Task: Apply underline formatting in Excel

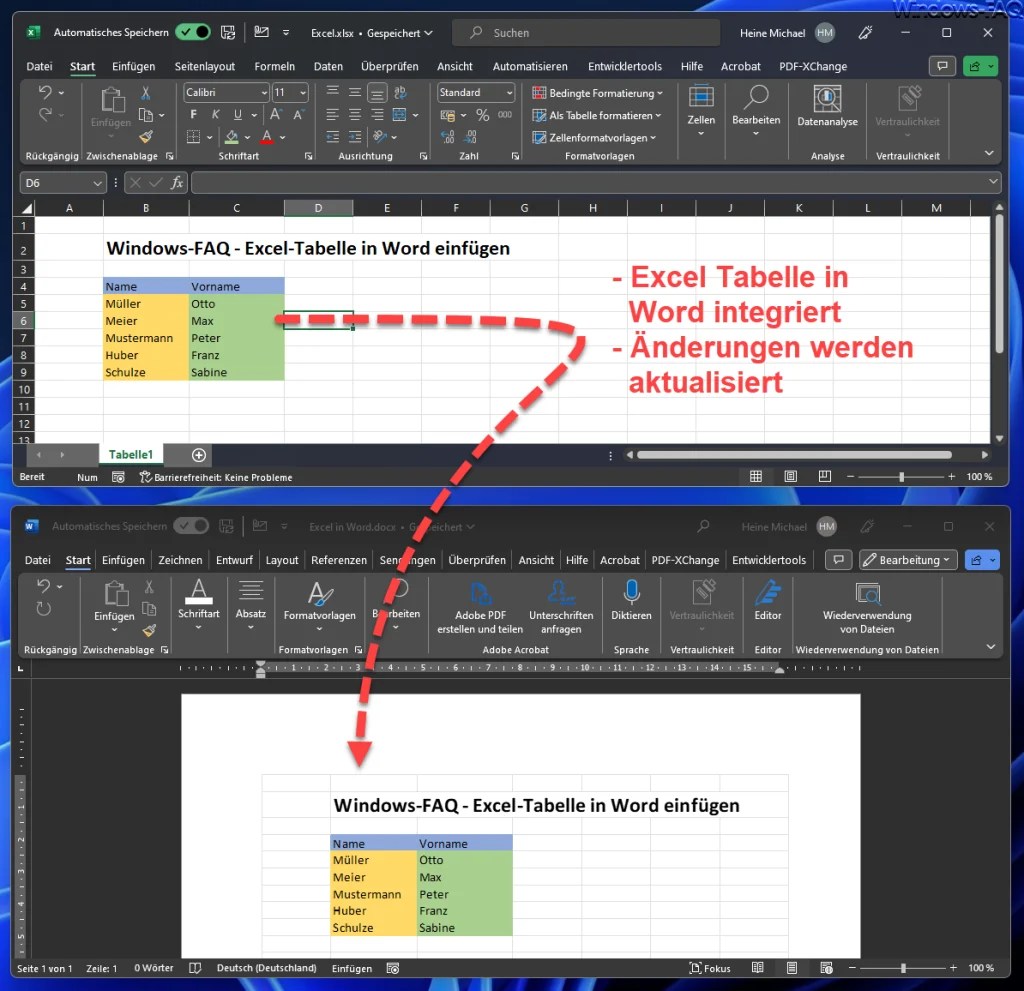Action: 236,112
